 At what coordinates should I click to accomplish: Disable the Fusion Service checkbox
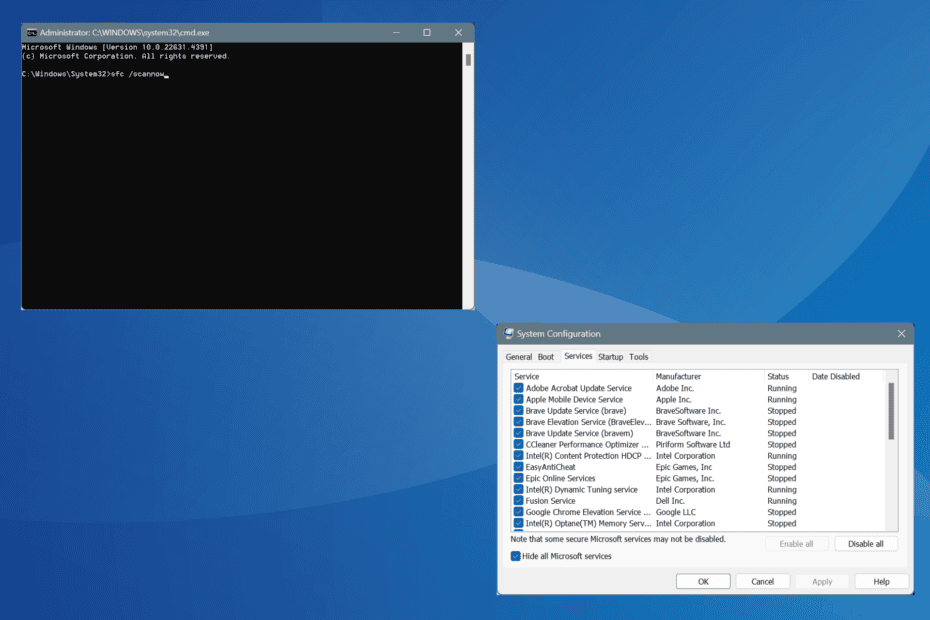tap(518, 501)
